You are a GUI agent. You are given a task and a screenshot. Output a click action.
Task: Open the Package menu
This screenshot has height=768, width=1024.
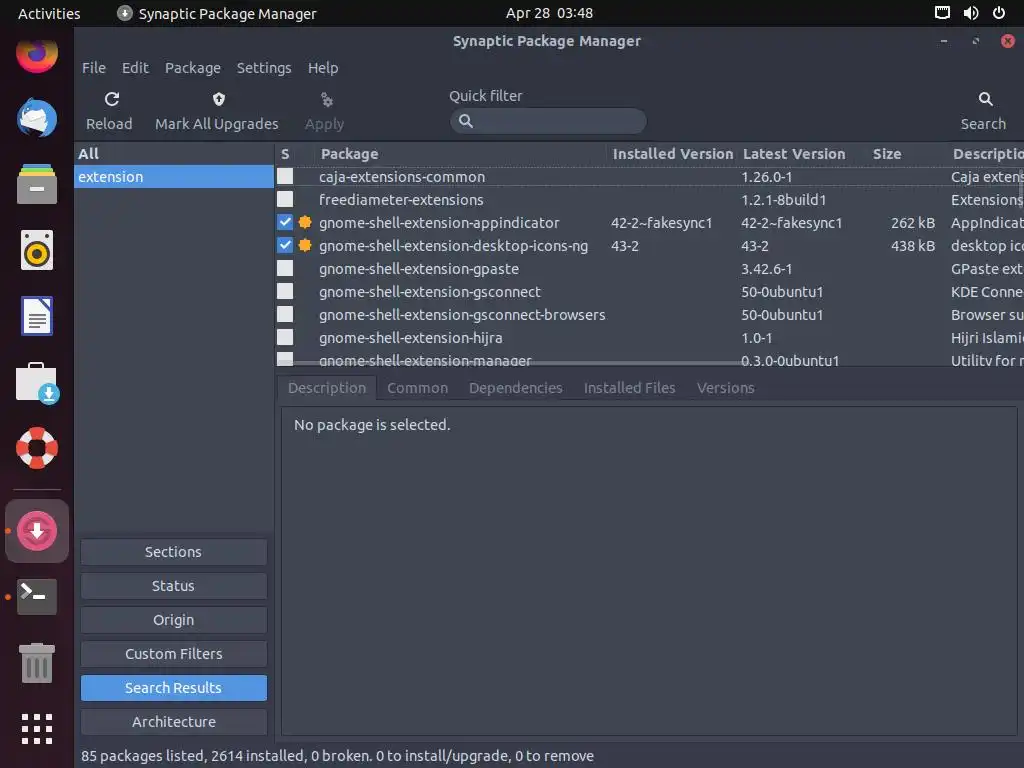point(193,68)
